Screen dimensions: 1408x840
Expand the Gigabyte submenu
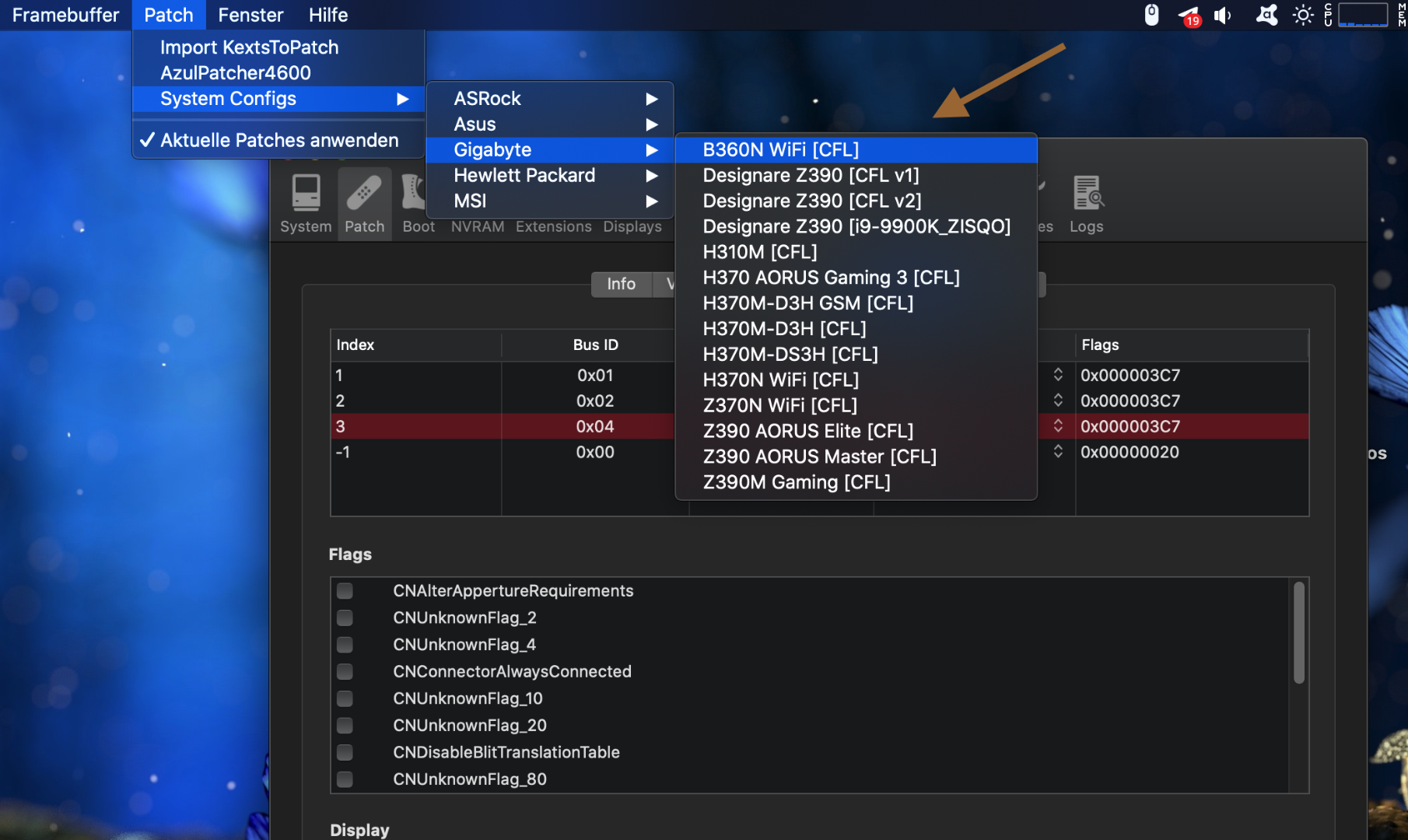point(550,150)
